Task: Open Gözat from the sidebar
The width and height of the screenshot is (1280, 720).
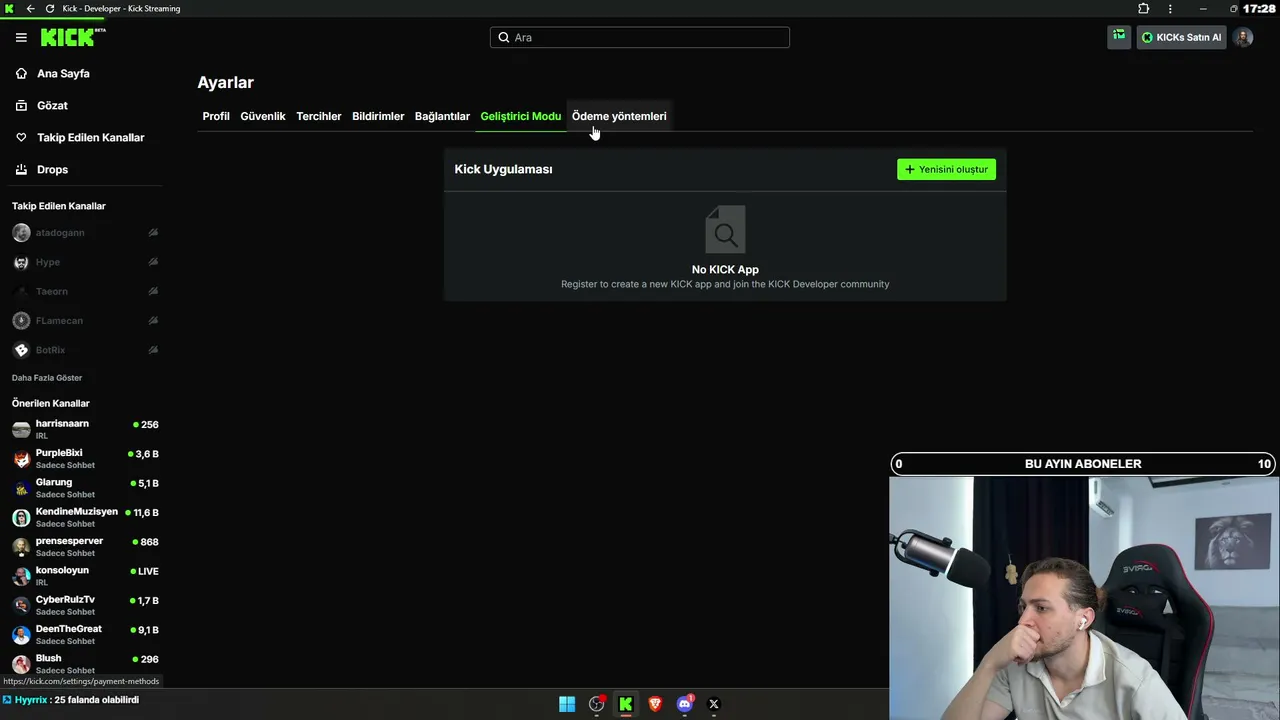Action: (52, 105)
